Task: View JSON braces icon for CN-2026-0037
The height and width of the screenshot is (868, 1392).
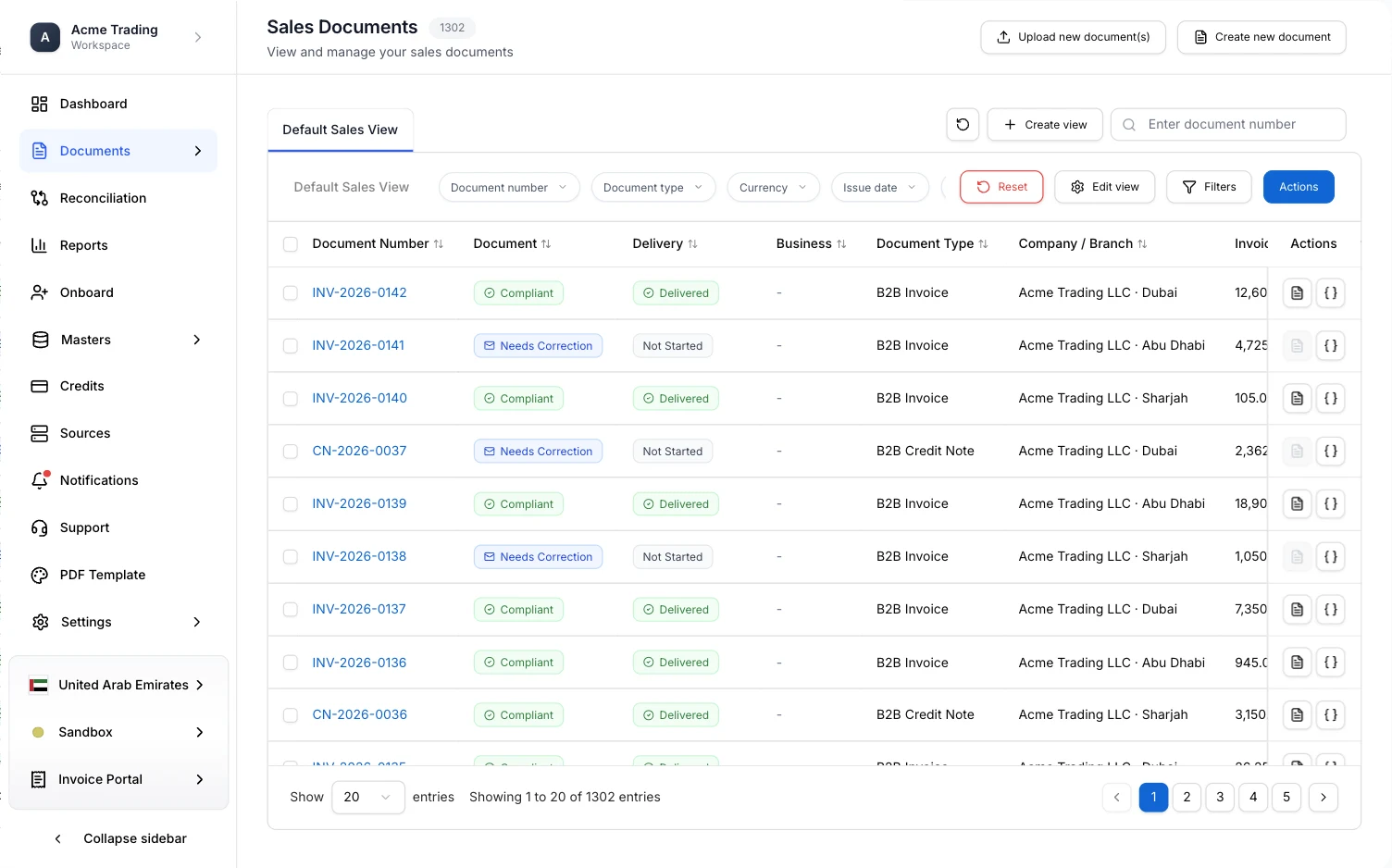Action: coord(1330,452)
